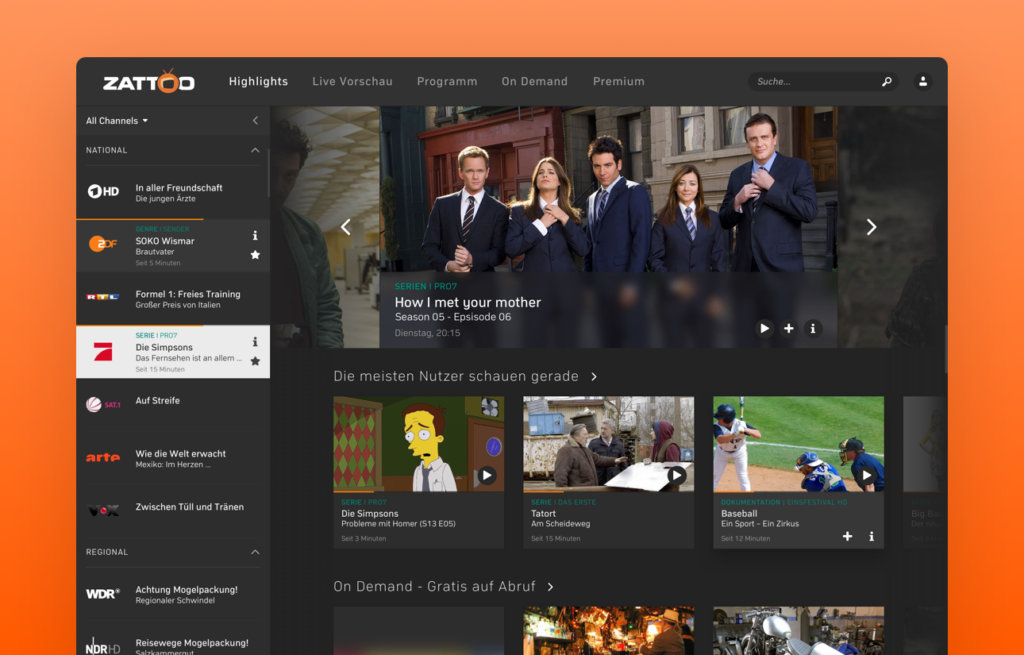1024x655 pixels.
Task: Select the RTL channel logo
Action: point(103,297)
